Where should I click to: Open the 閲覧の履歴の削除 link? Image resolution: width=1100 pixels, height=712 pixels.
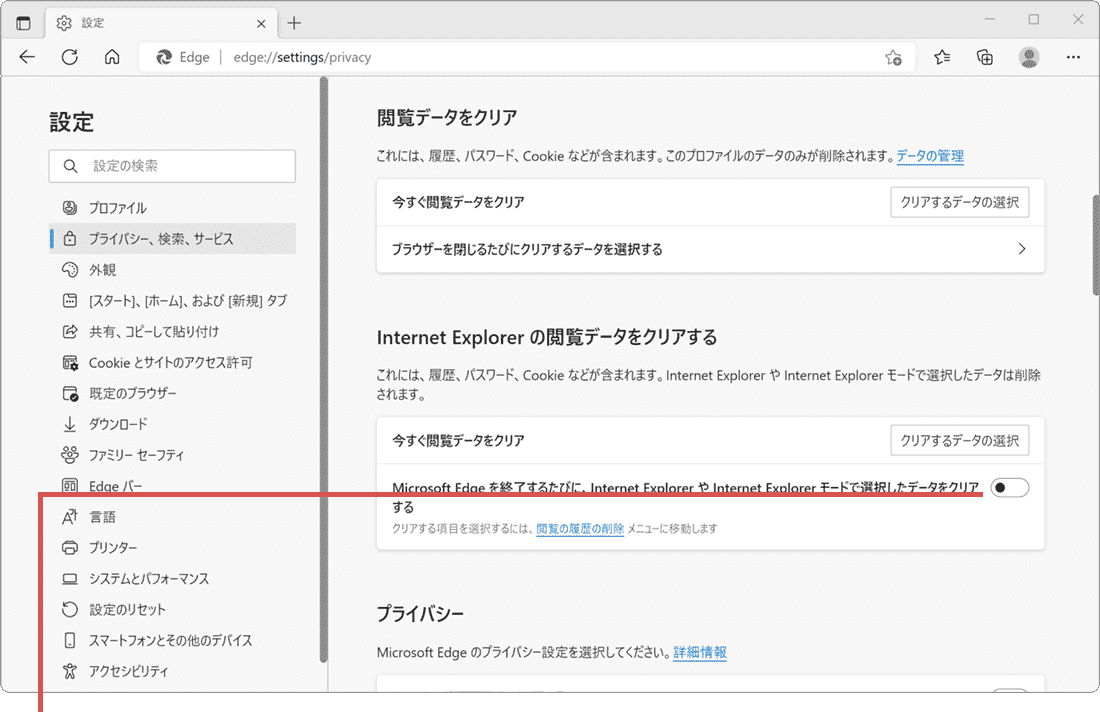579,529
